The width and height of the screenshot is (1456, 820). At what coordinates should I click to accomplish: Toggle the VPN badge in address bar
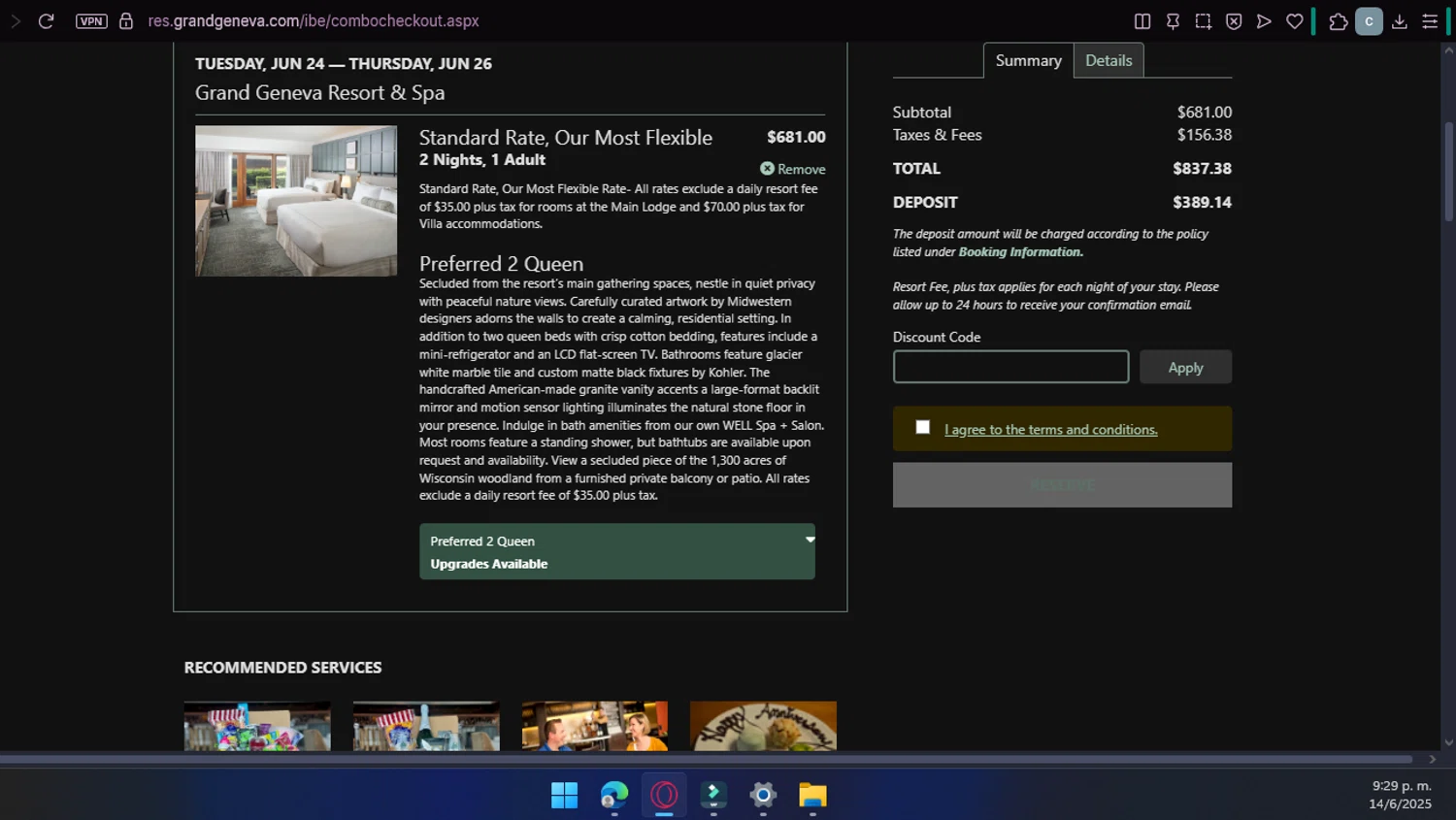tap(91, 20)
